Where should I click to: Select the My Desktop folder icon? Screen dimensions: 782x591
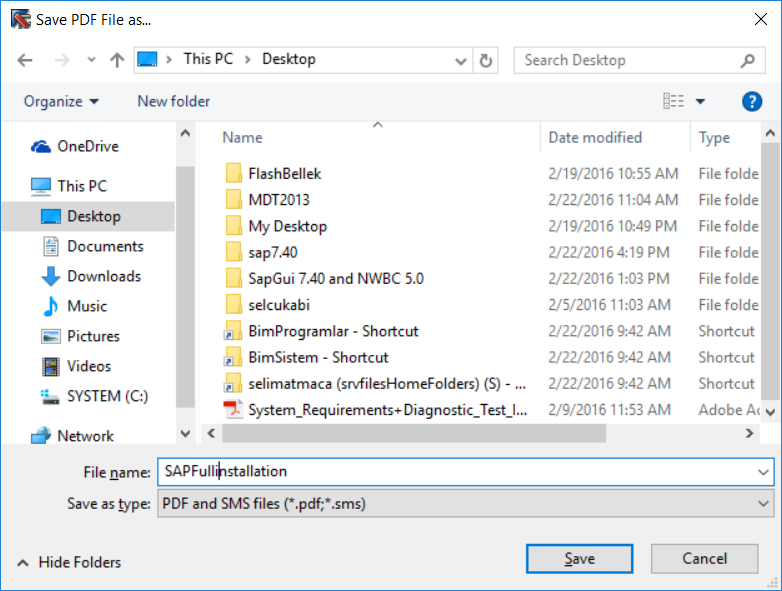click(x=233, y=225)
